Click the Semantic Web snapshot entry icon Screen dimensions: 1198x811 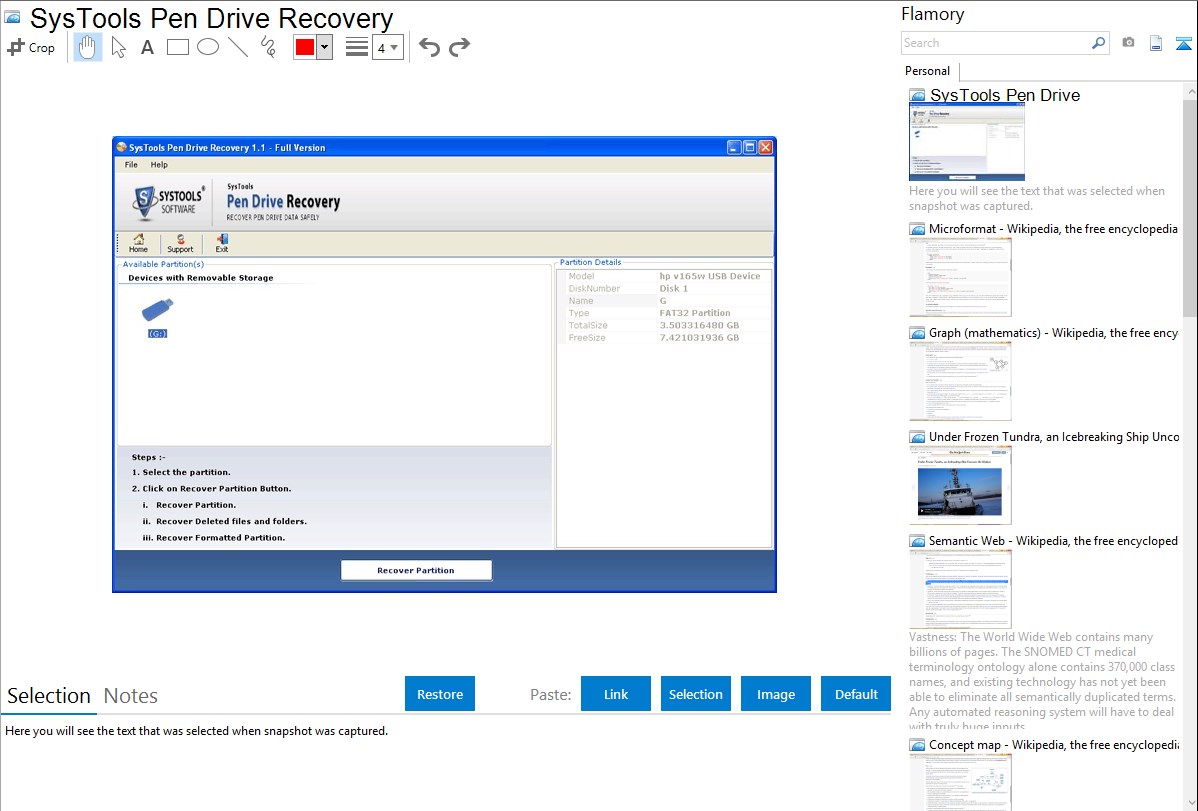(x=917, y=540)
